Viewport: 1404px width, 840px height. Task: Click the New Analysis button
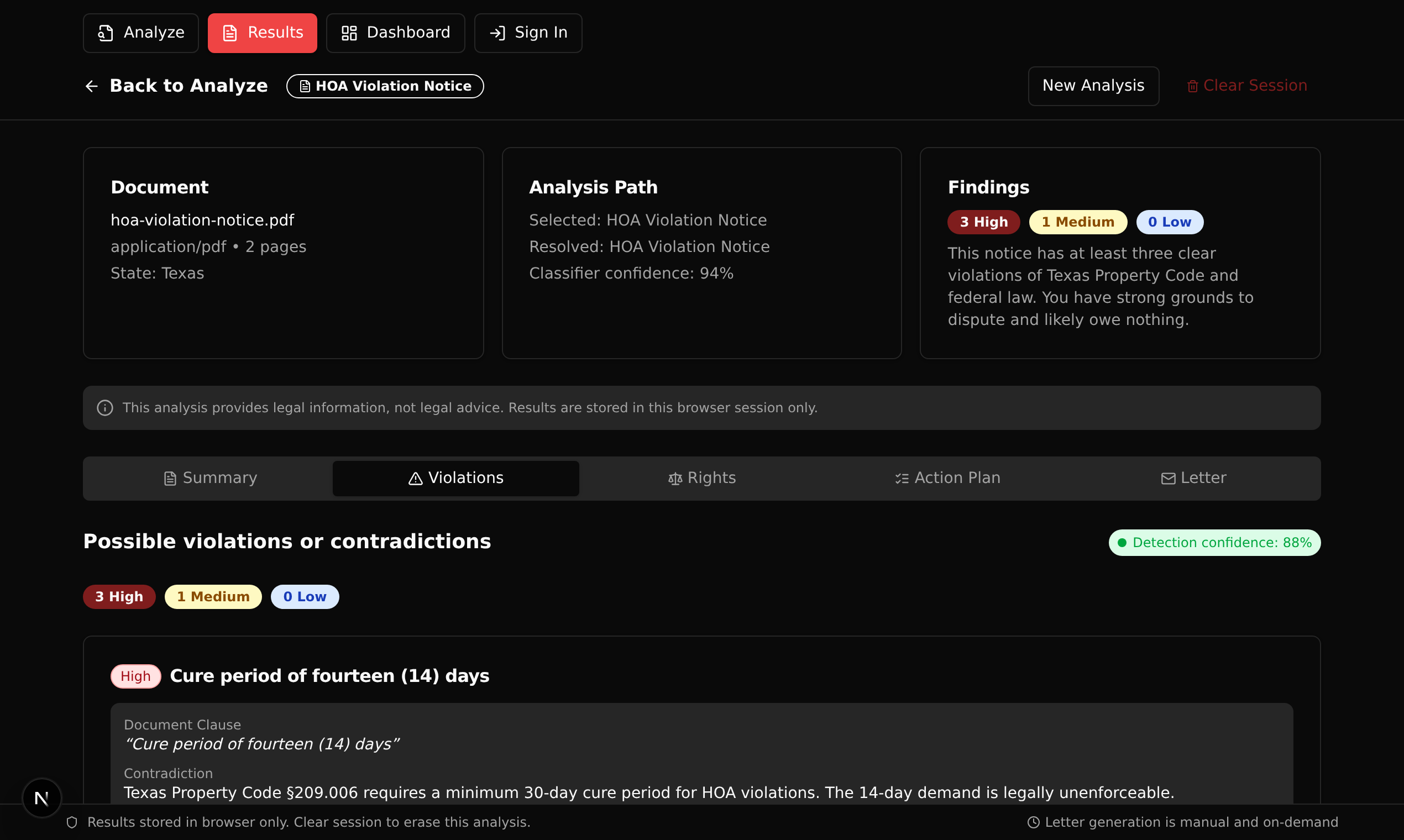click(1093, 86)
